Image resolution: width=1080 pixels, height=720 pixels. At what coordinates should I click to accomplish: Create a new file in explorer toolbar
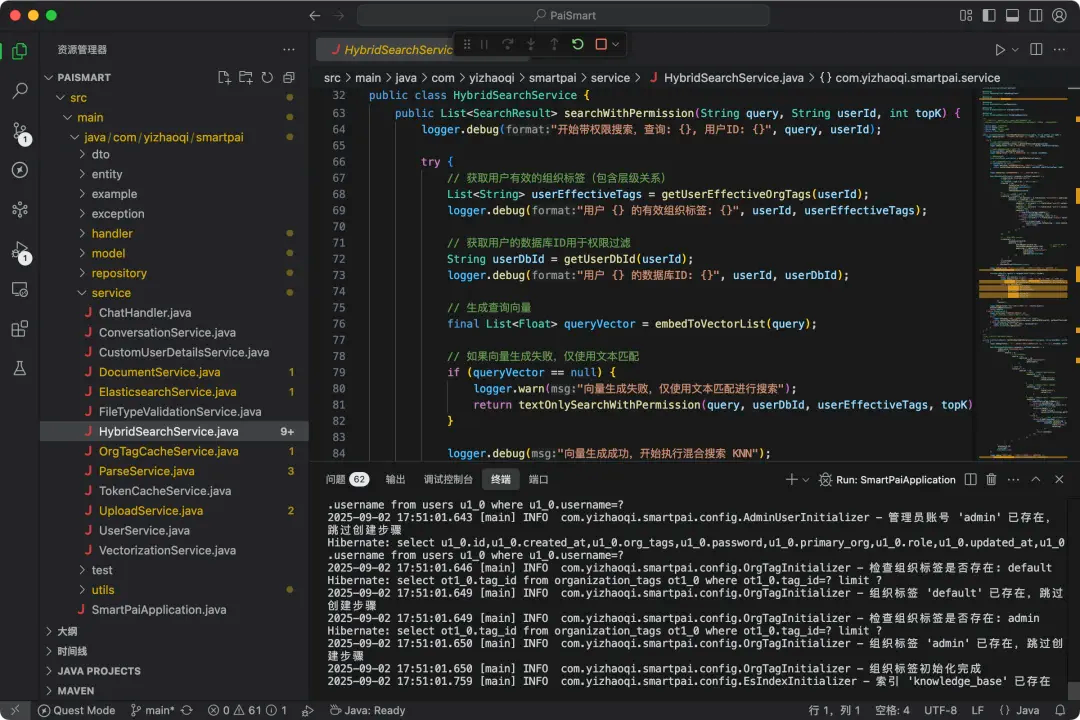pyautogui.click(x=224, y=77)
